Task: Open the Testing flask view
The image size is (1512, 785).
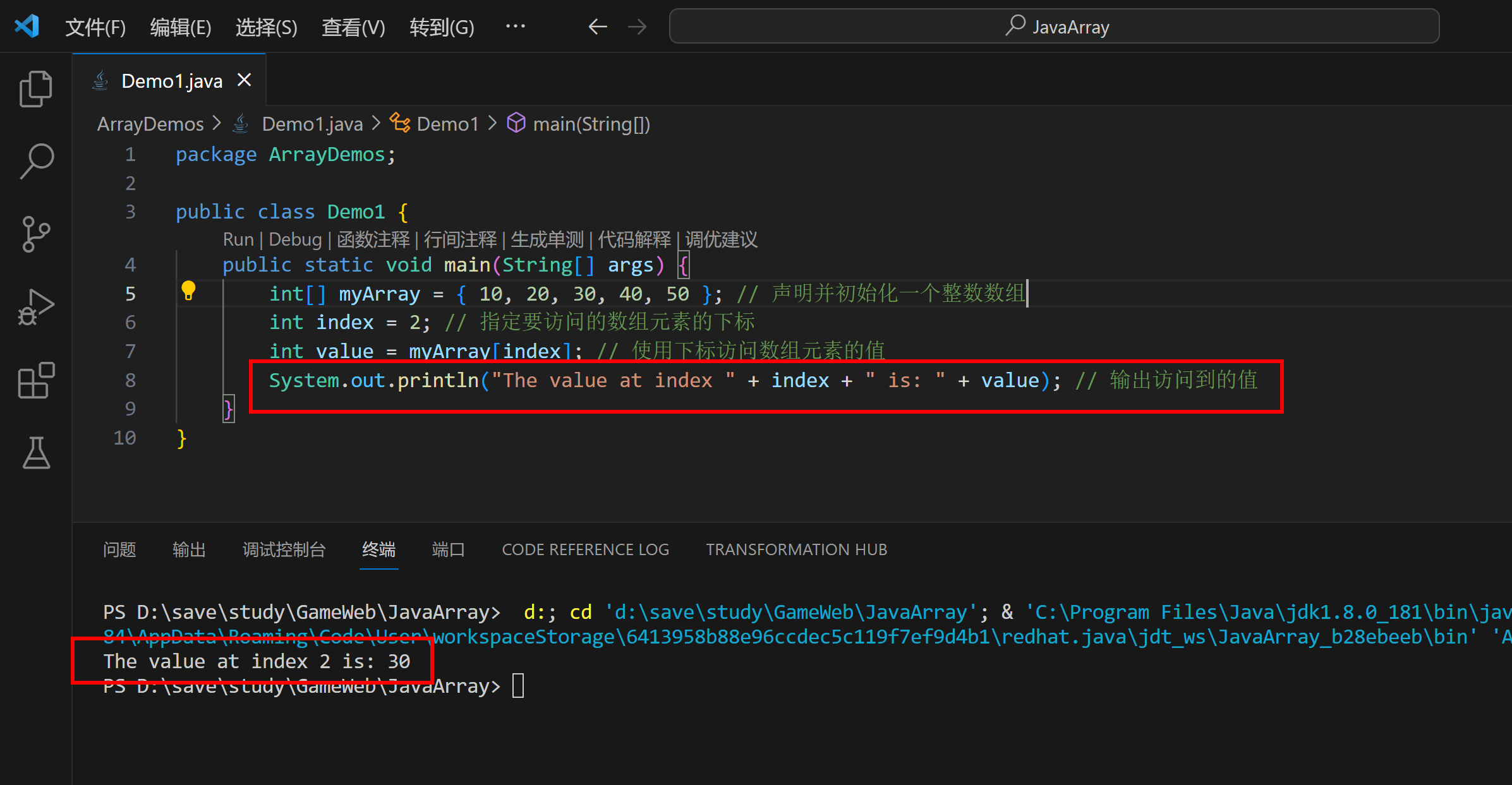Action: [x=36, y=453]
